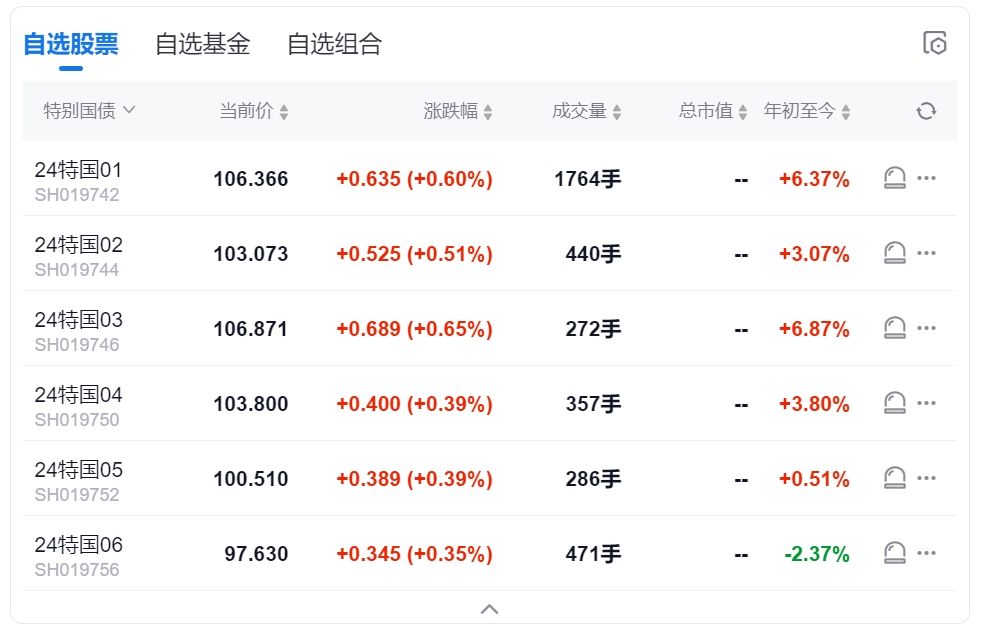Click the refresh quotes icon

[926, 111]
